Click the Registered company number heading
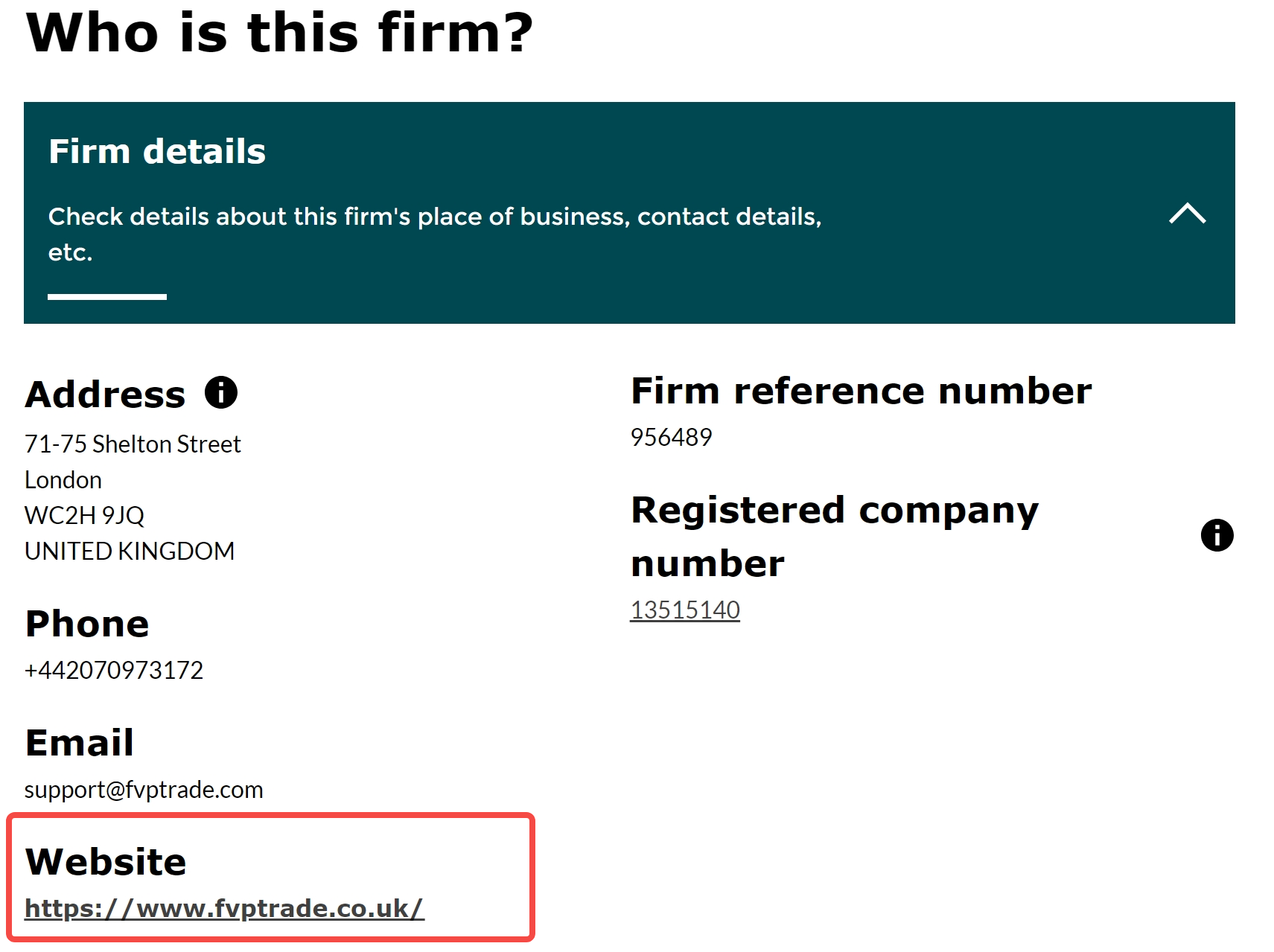Viewport: 1274px width, 952px height. point(835,537)
